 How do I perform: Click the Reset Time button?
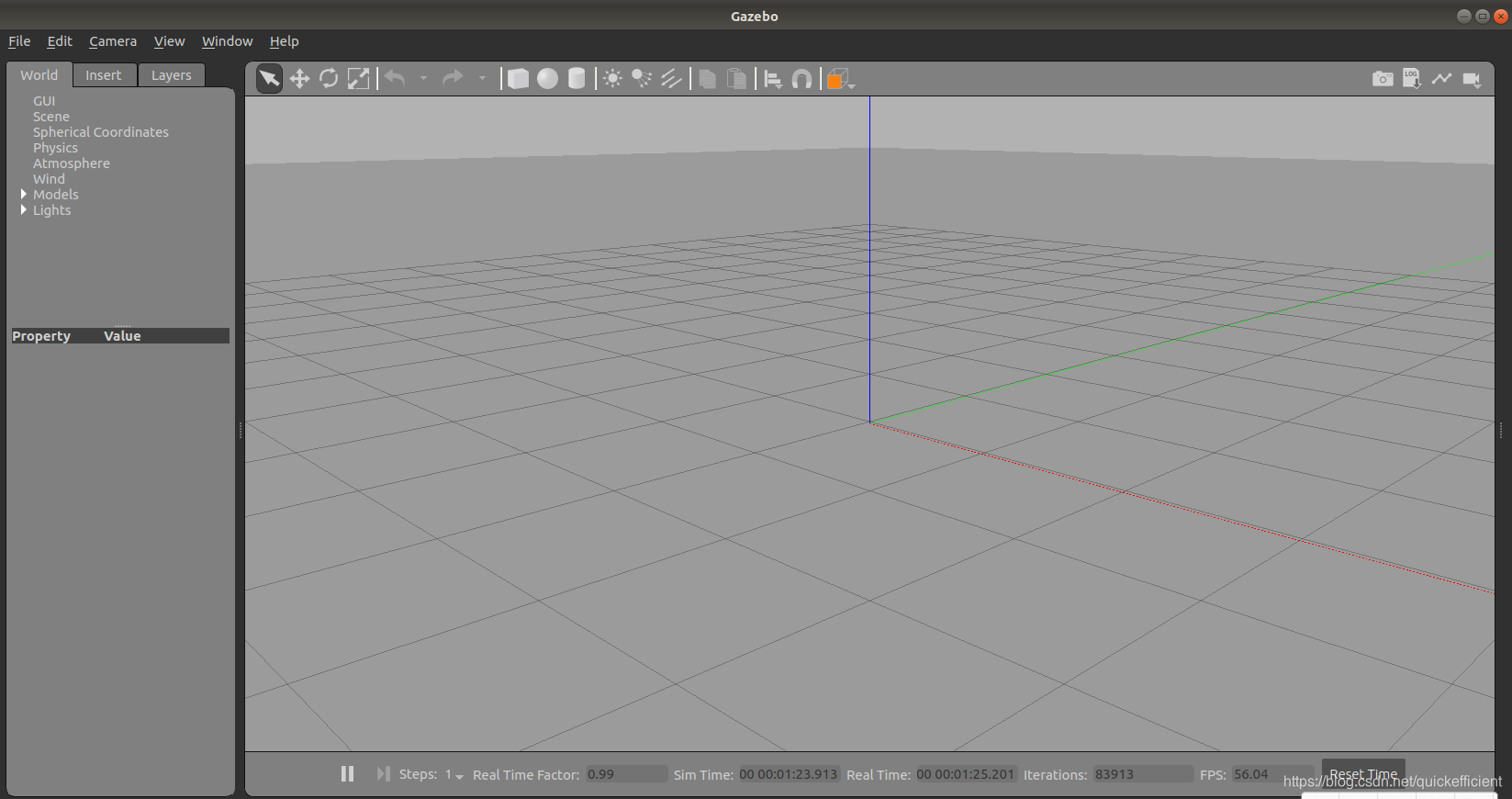coord(1363,774)
